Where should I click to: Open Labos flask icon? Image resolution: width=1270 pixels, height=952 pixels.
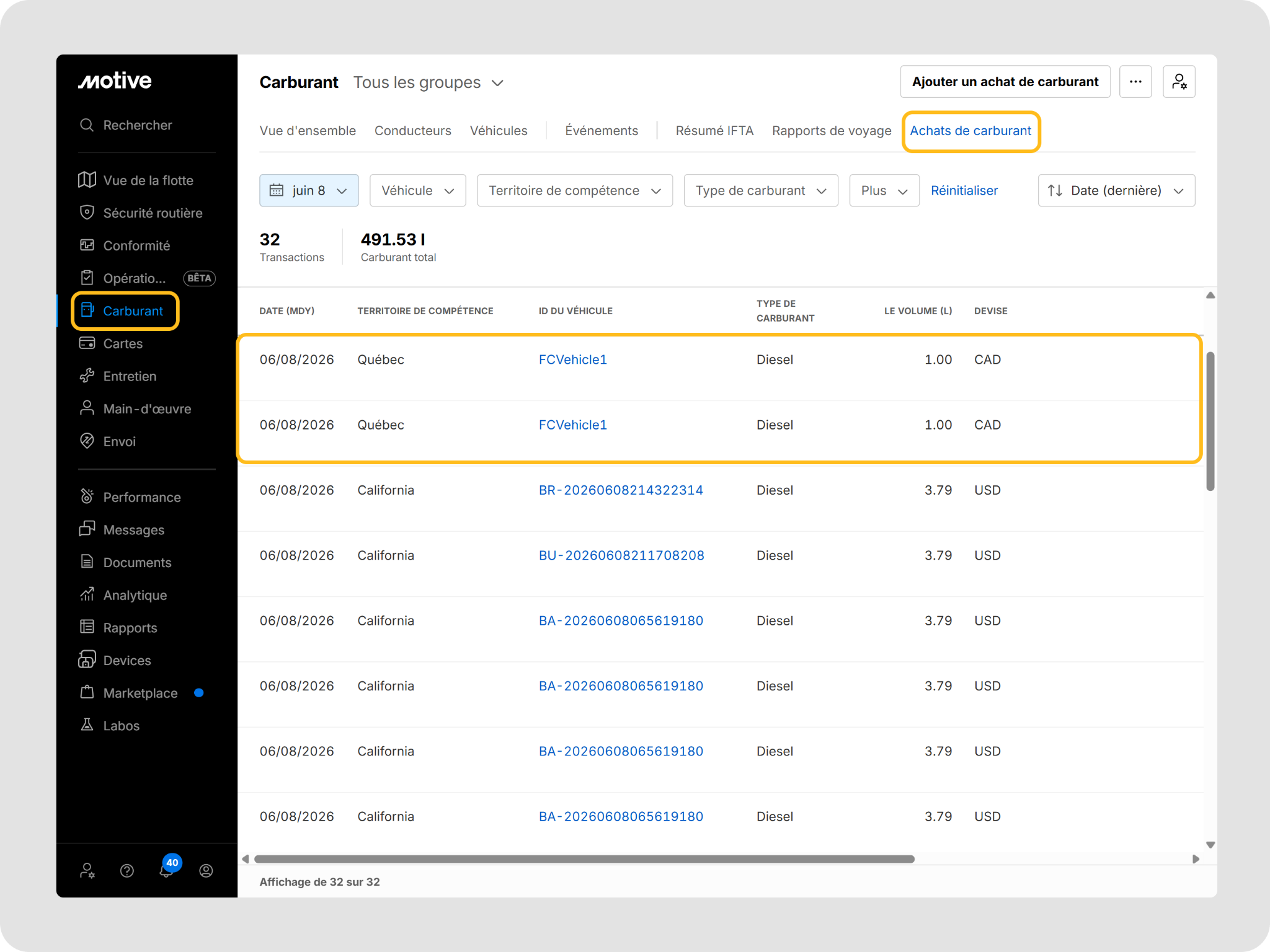pyautogui.click(x=87, y=725)
